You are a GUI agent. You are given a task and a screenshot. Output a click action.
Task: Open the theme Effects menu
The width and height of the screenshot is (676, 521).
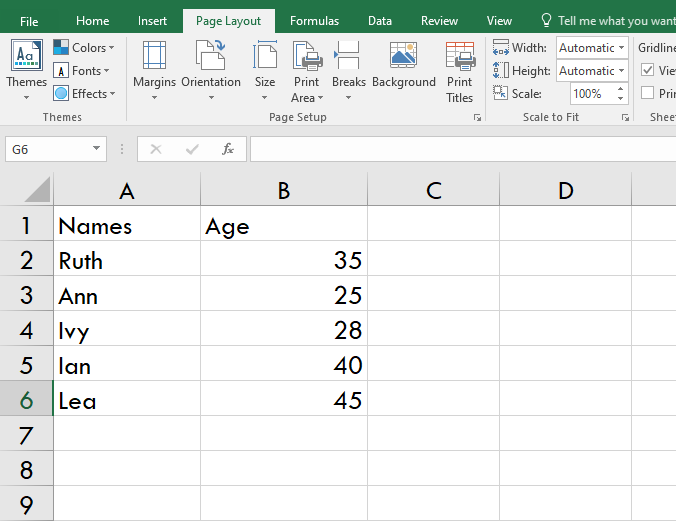click(84, 93)
